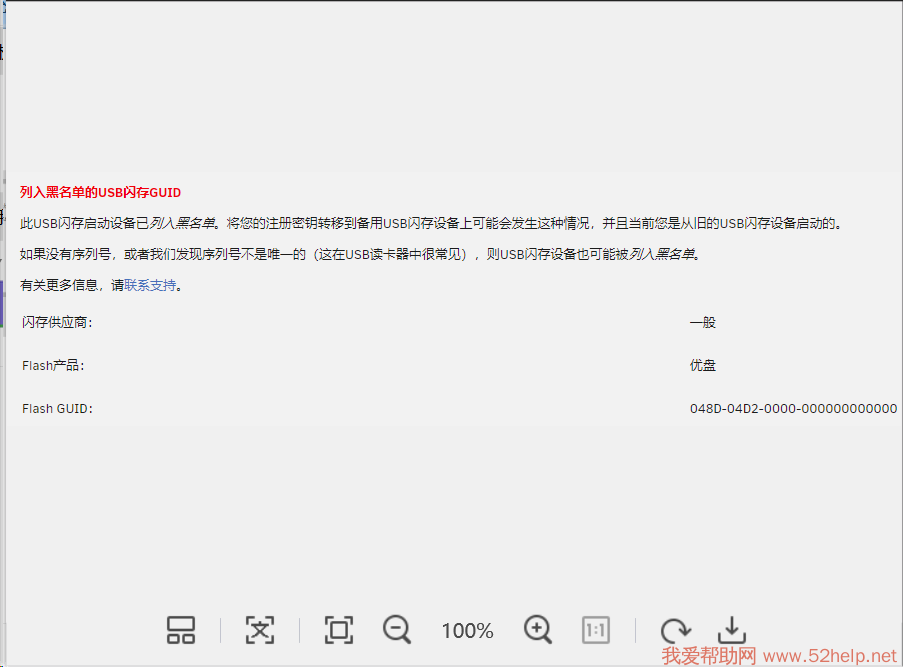Image resolution: width=903 pixels, height=667 pixels.
Task: Show image at 1:1 actual size
Action: (596, 630)
